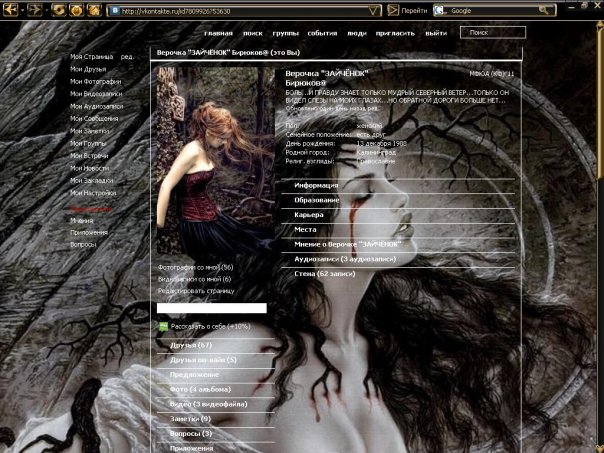Click the magnifier in Google search box
The image size is (604, 453).
tap(544, 10)
